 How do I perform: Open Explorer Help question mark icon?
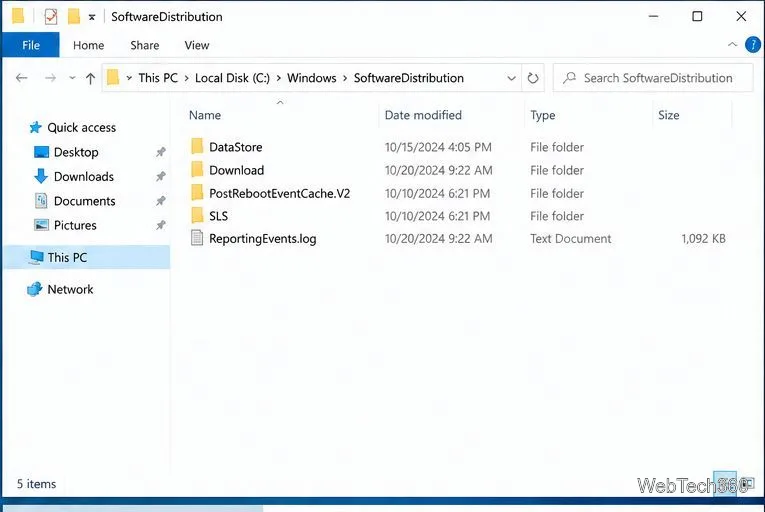tap(753, 45)
